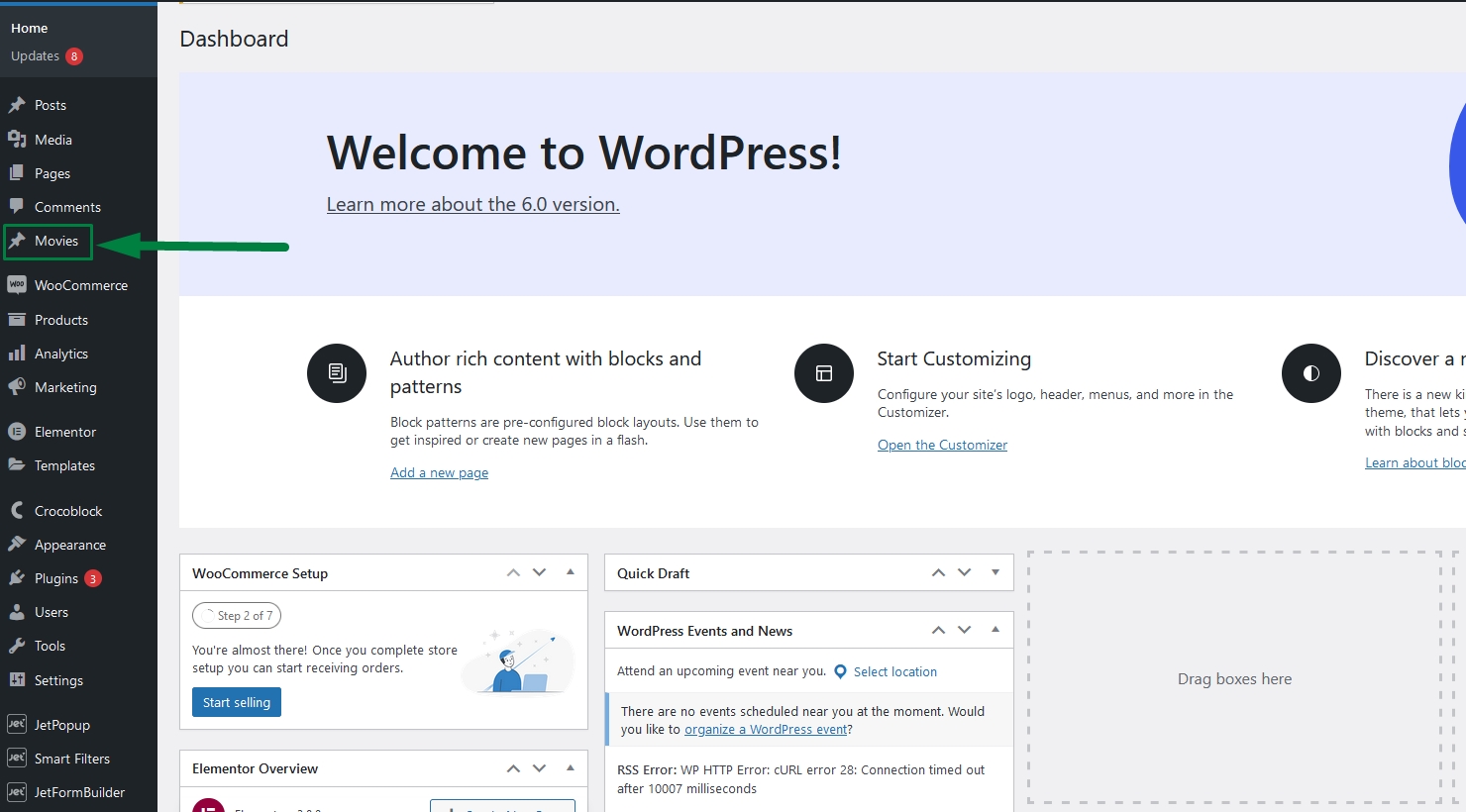Click the Settings sliders icon

[17, 679]
